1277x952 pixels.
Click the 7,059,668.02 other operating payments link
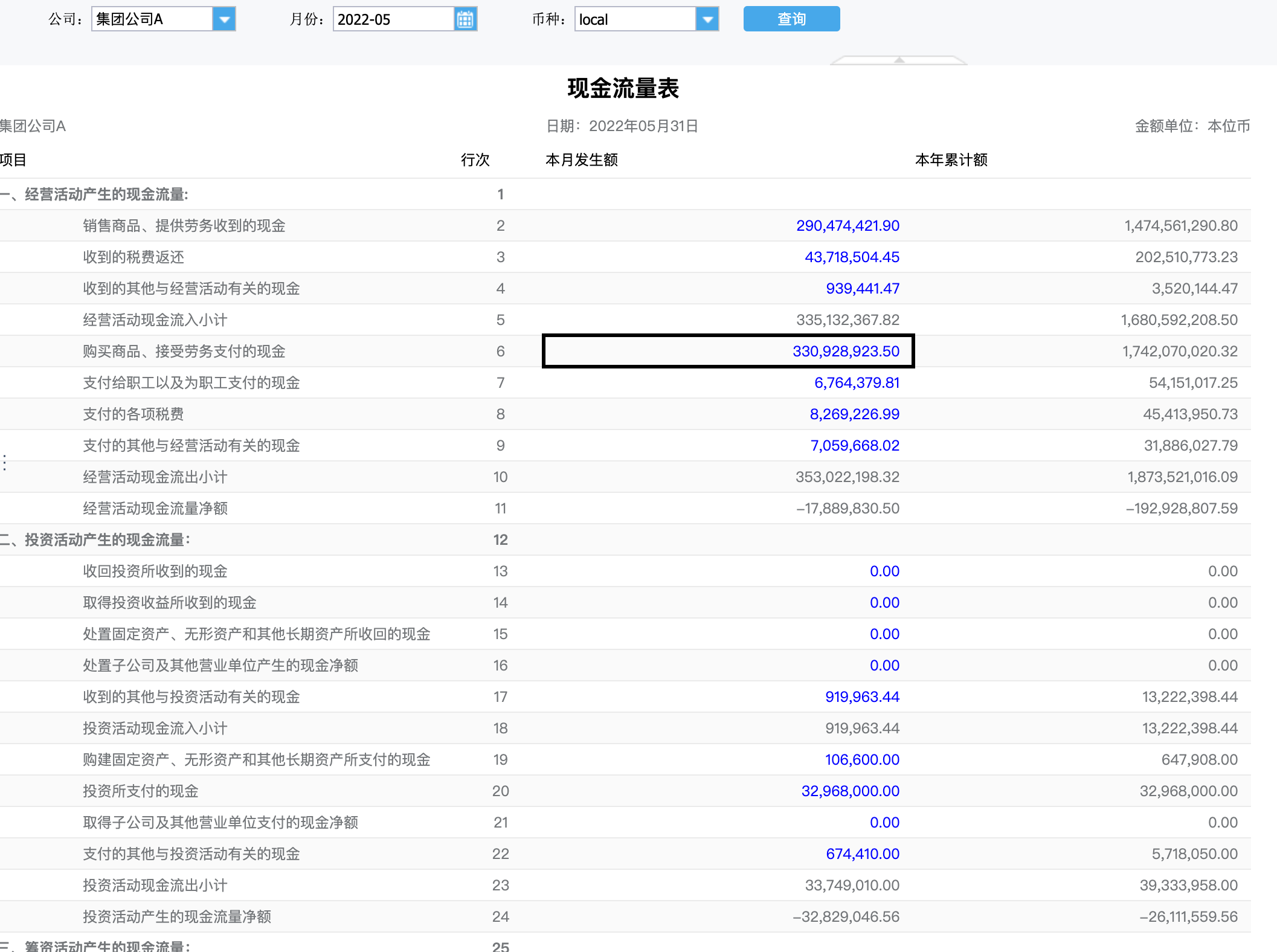[855, 446]
